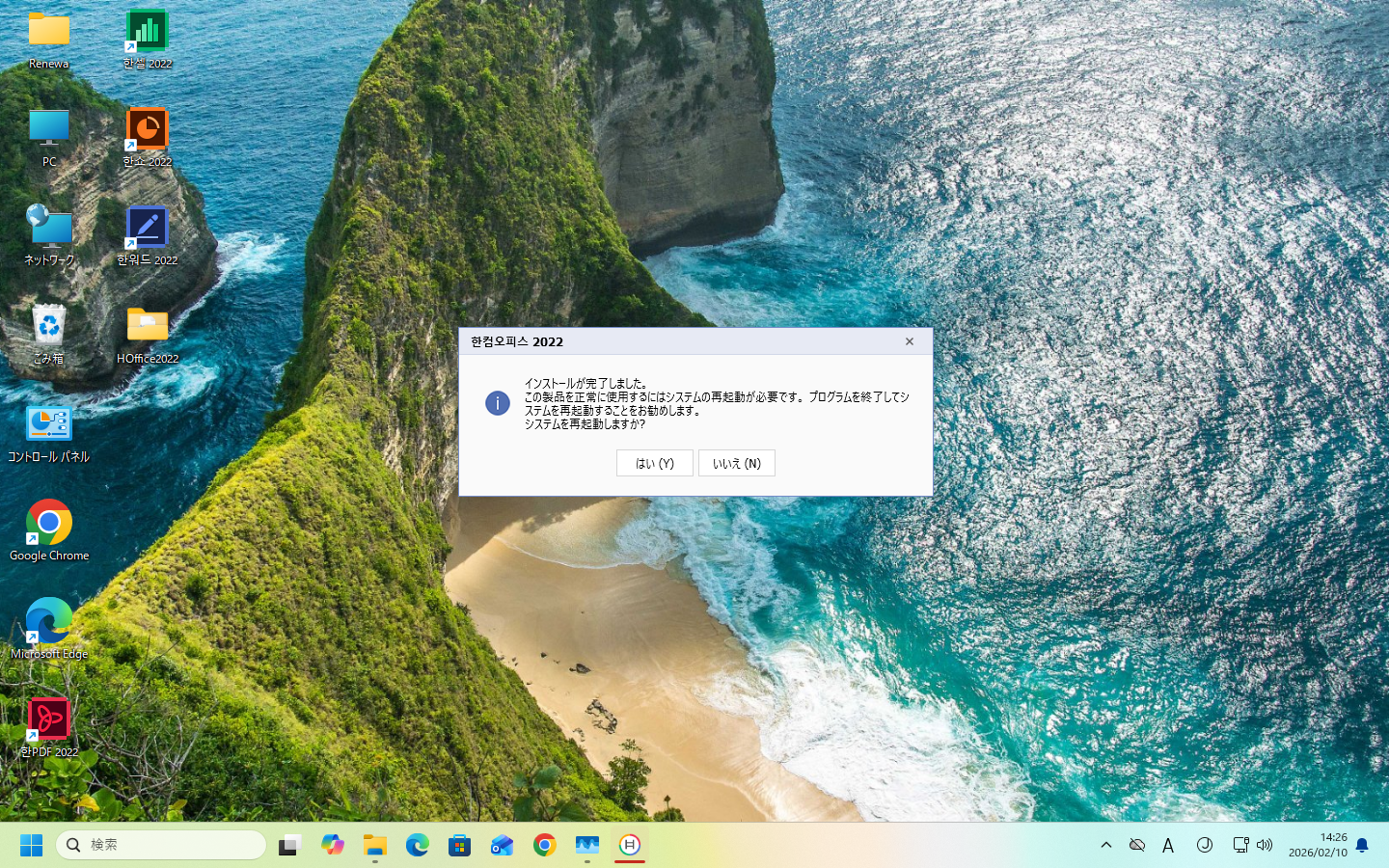The height and width of the screenshot is (868, 1389).
Task: Launch Copilot from the taskbar
Action: [332, 845]
